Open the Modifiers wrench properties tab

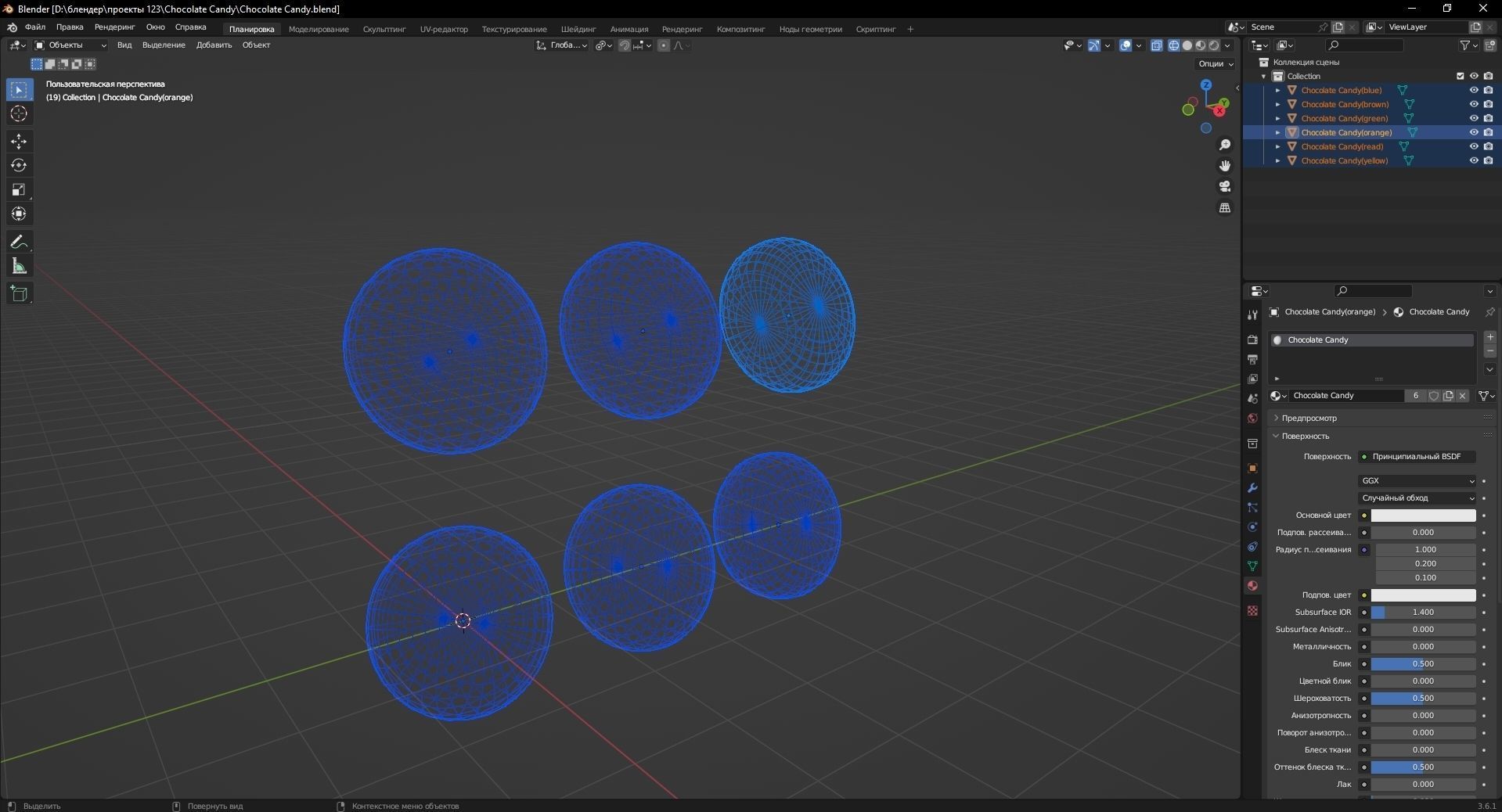coord(1252,487)
